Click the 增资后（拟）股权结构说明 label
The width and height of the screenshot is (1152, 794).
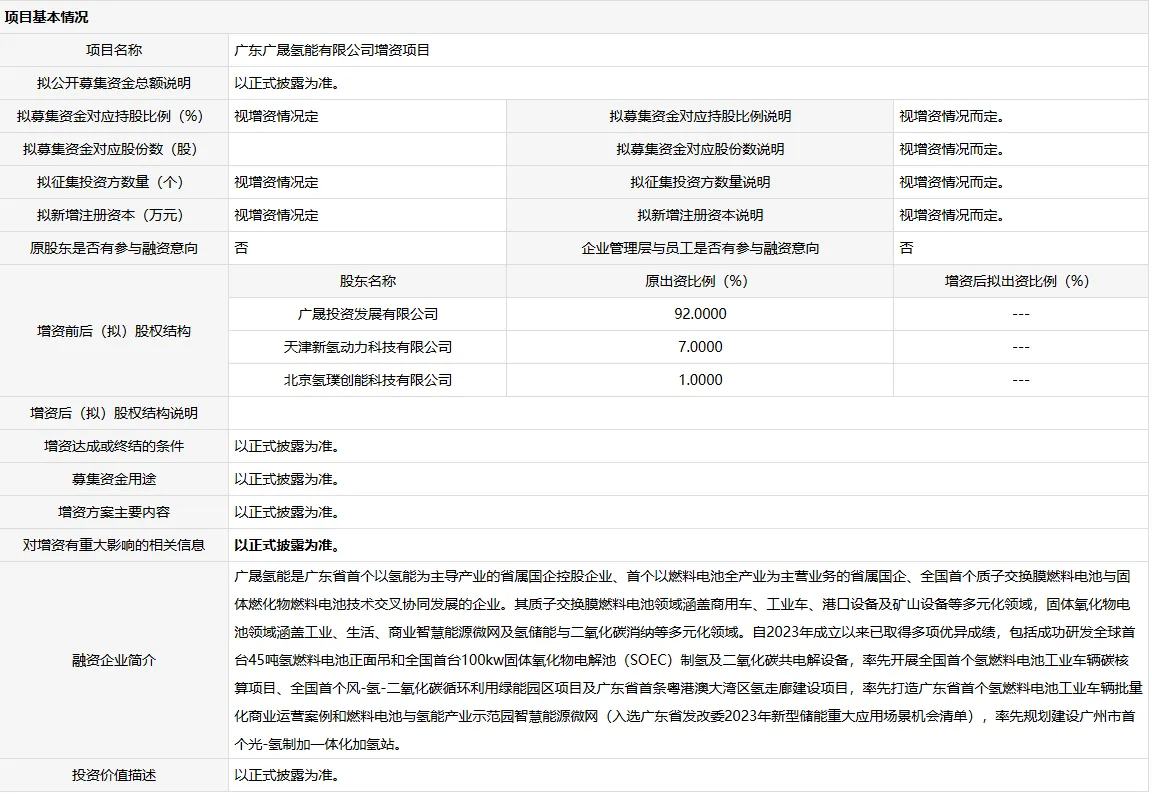[x=114, y=414]
